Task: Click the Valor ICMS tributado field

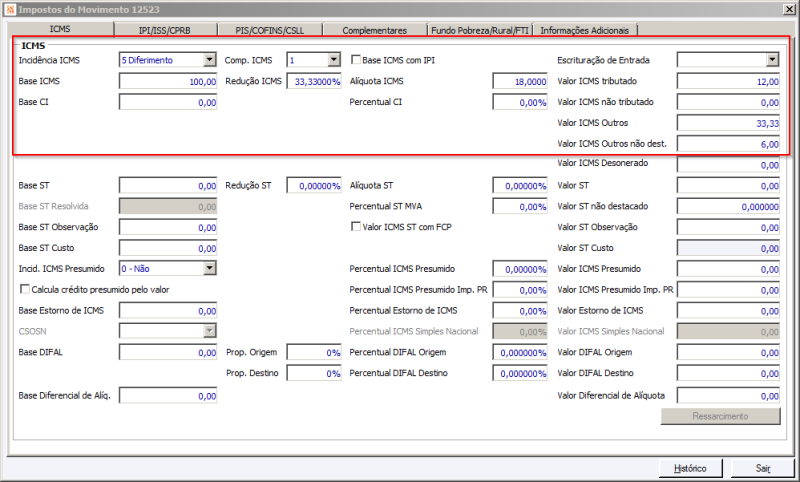Action: 728,81
